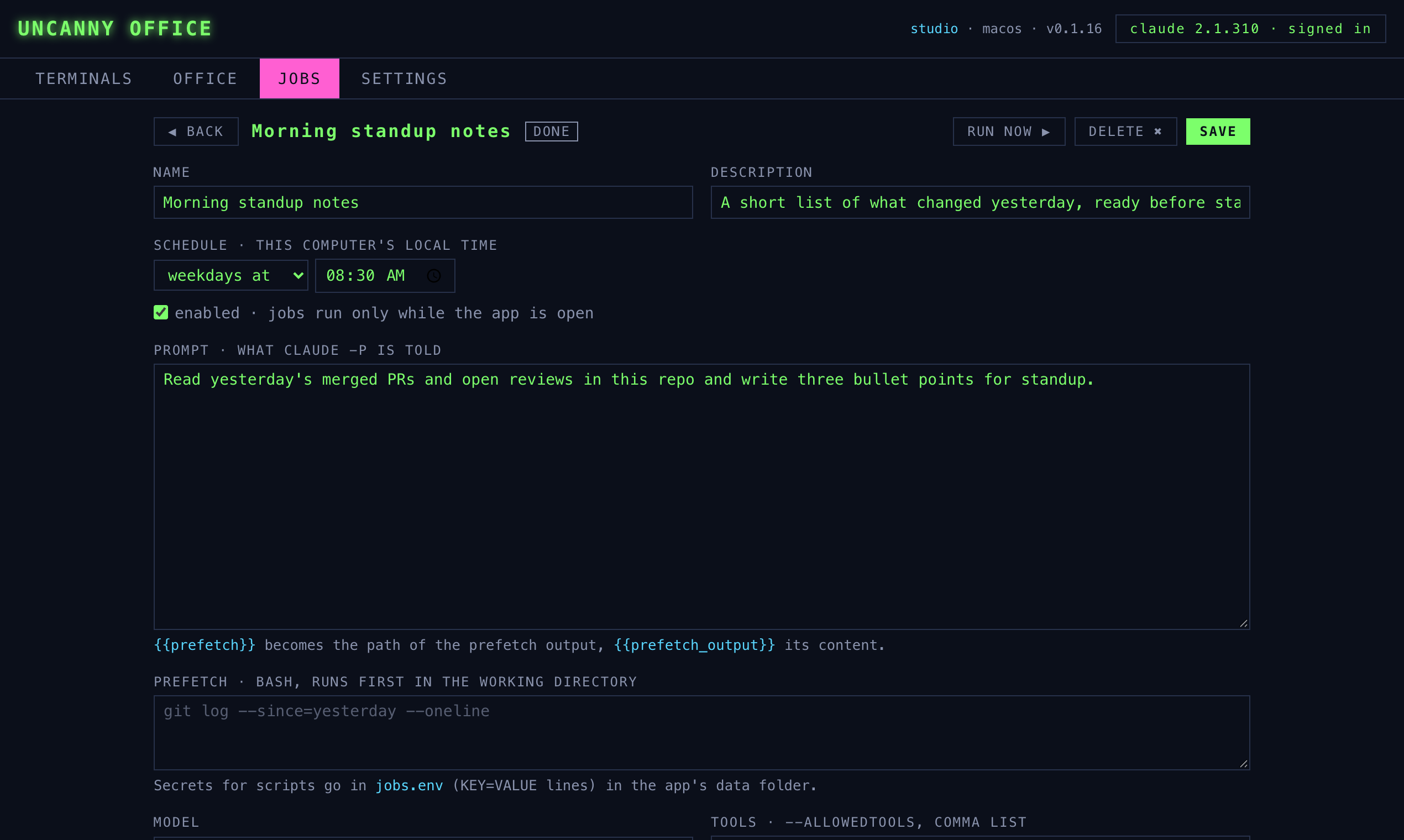Click the v0.1.16 version text
This screenshot has height=840, width=1404.
(x=1074, y=29)
